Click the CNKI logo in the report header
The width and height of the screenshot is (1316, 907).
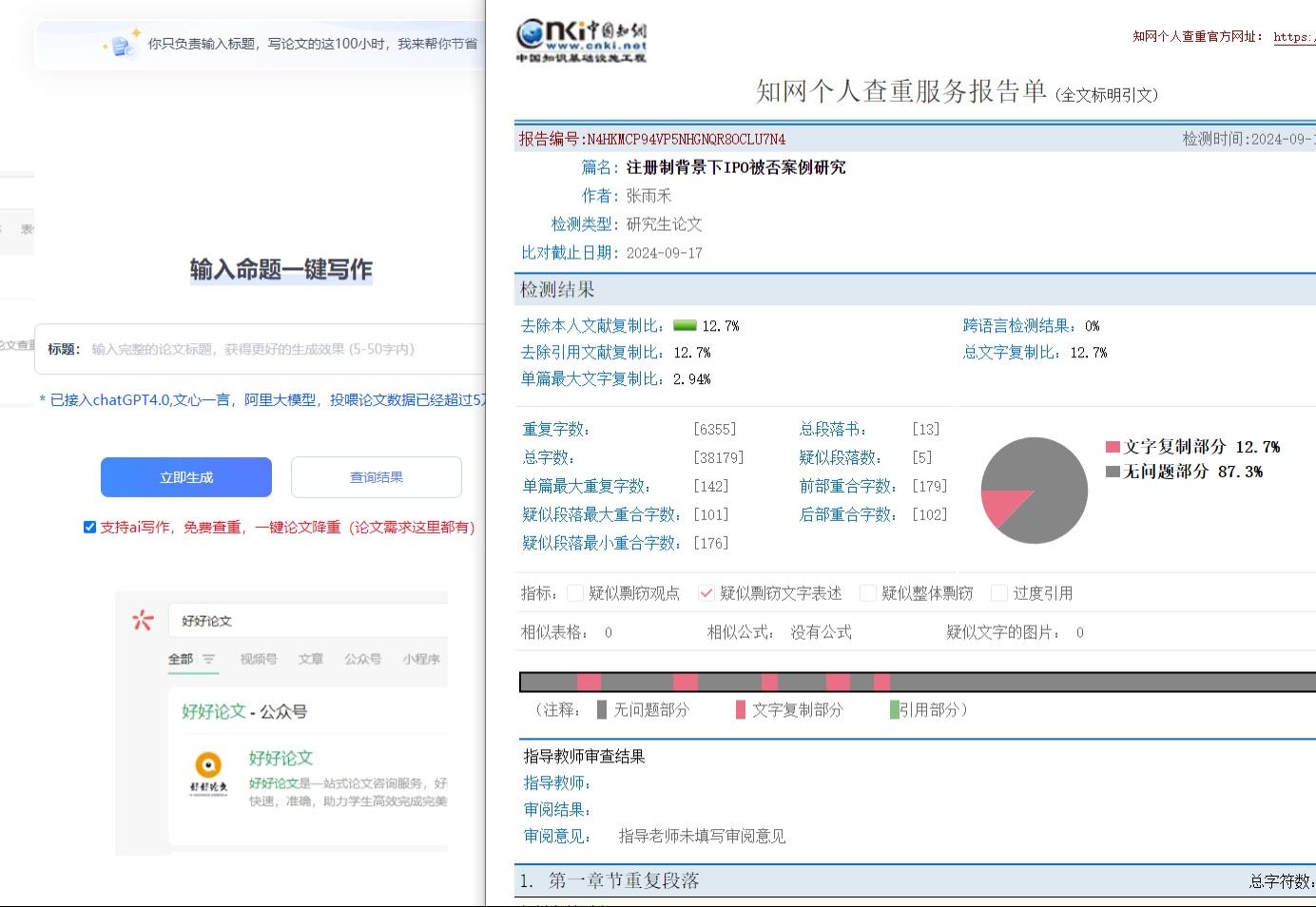point(581,41)
